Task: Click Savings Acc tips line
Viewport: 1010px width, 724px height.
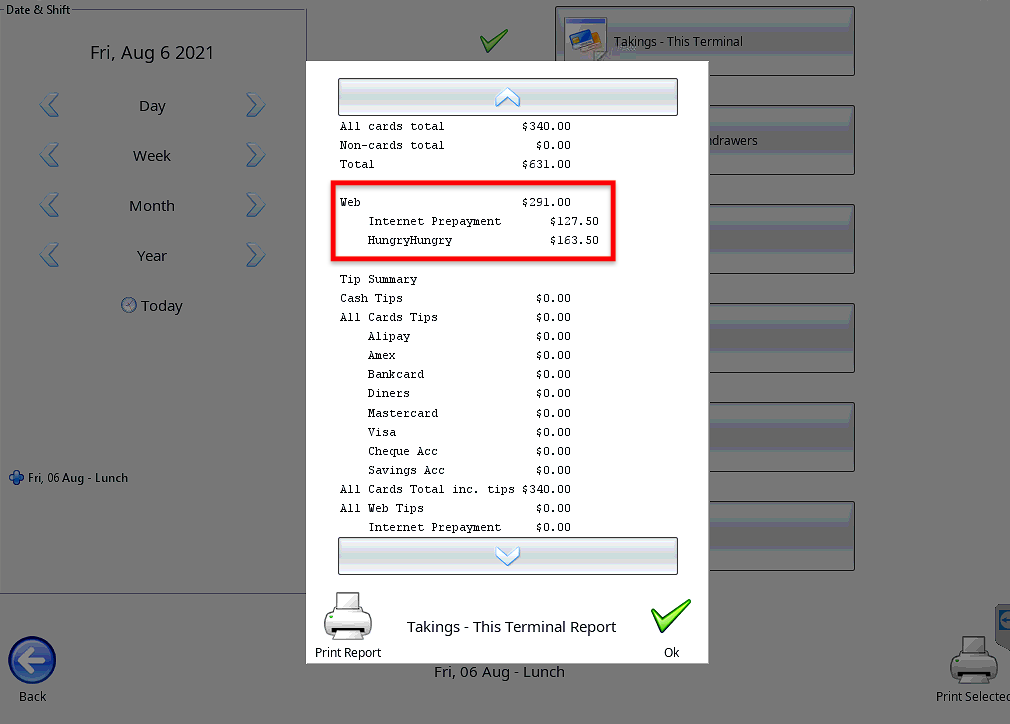Action: coord(470,470)
